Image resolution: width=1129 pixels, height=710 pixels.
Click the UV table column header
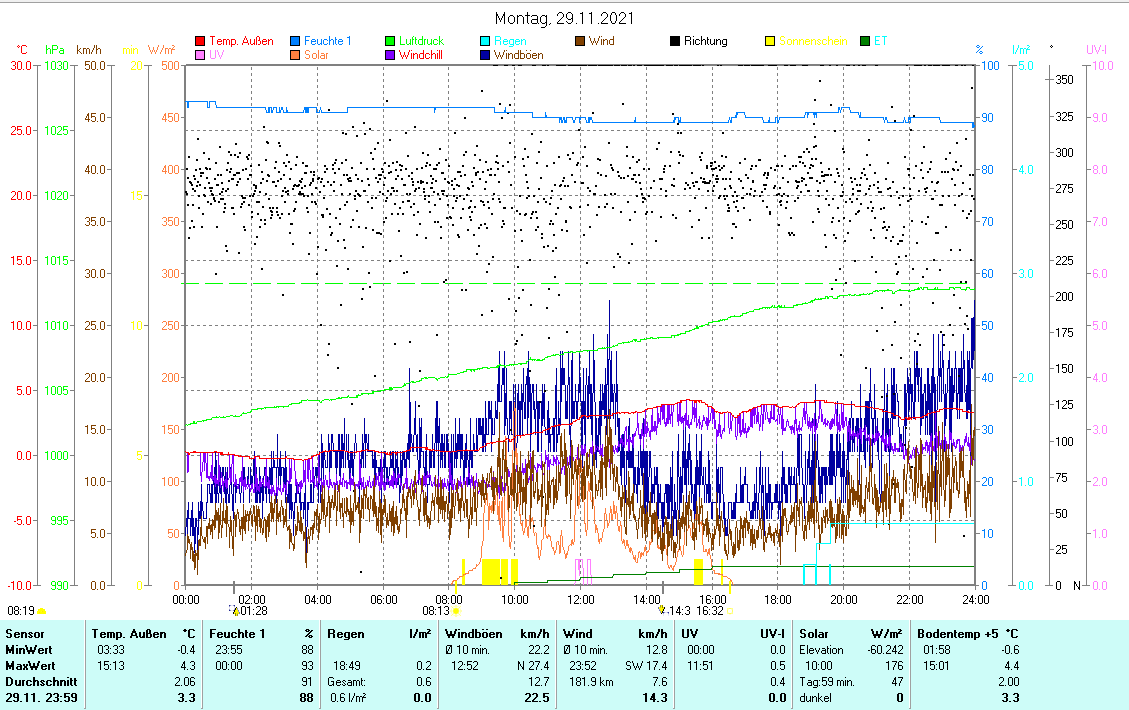tap(690, 634)
